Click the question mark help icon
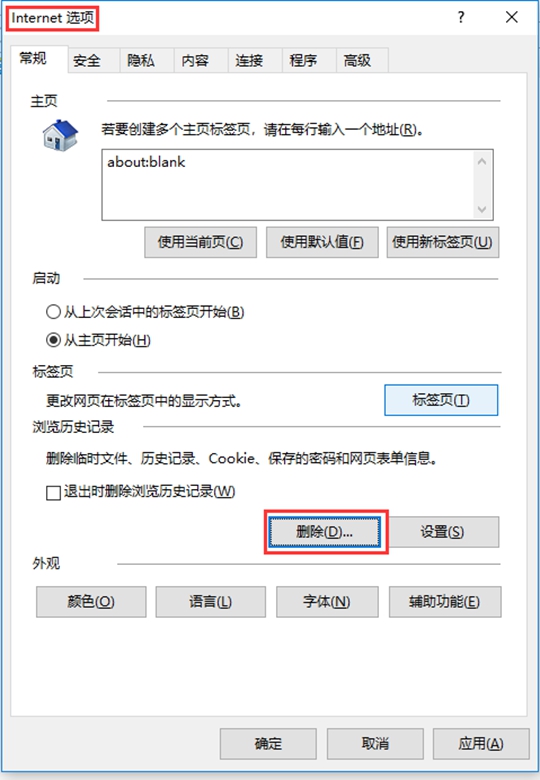This screenshot has height=780, width=540. (x=461, y=17)
